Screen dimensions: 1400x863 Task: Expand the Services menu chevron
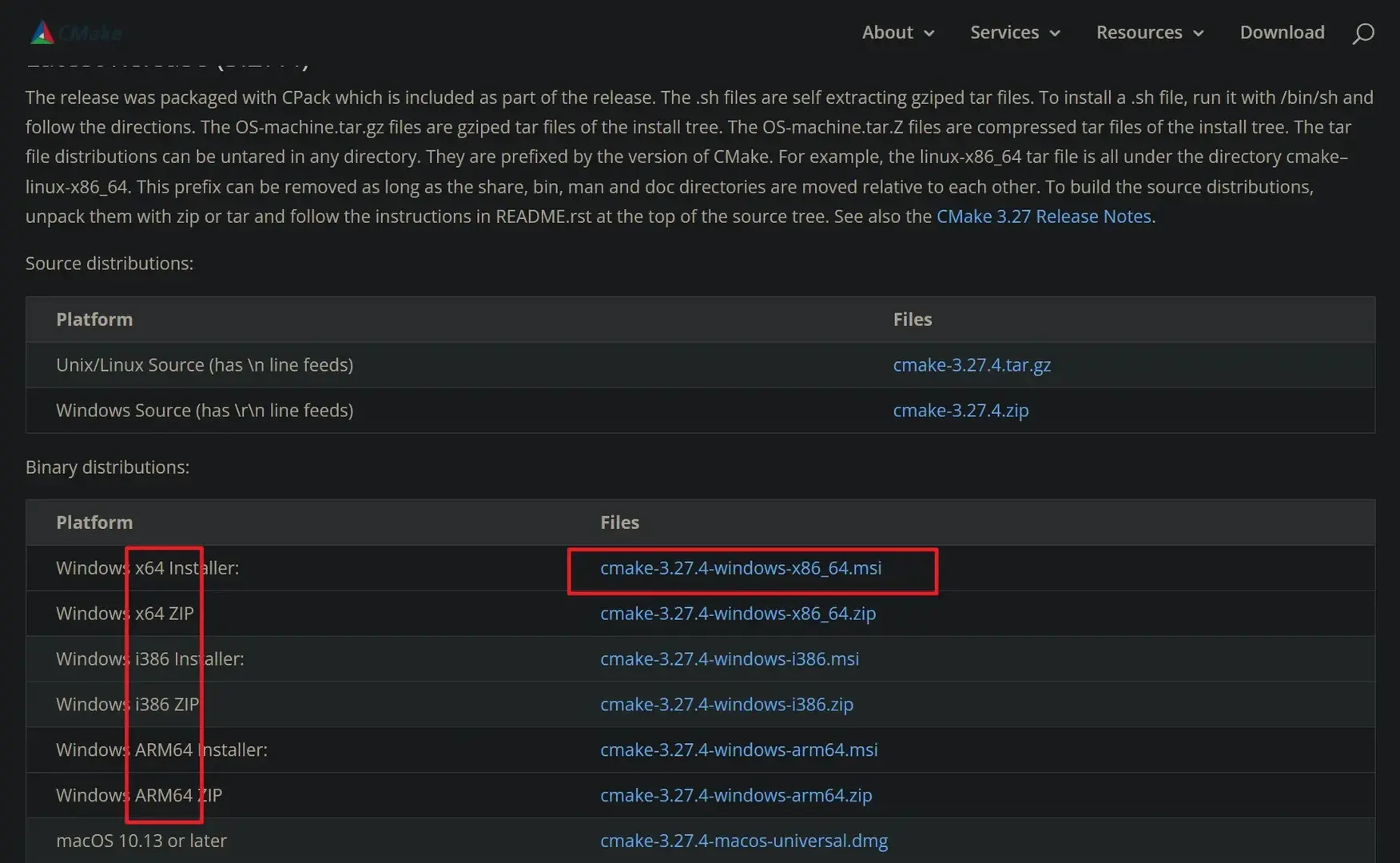pyautogui.click(x=1055, y=34)
